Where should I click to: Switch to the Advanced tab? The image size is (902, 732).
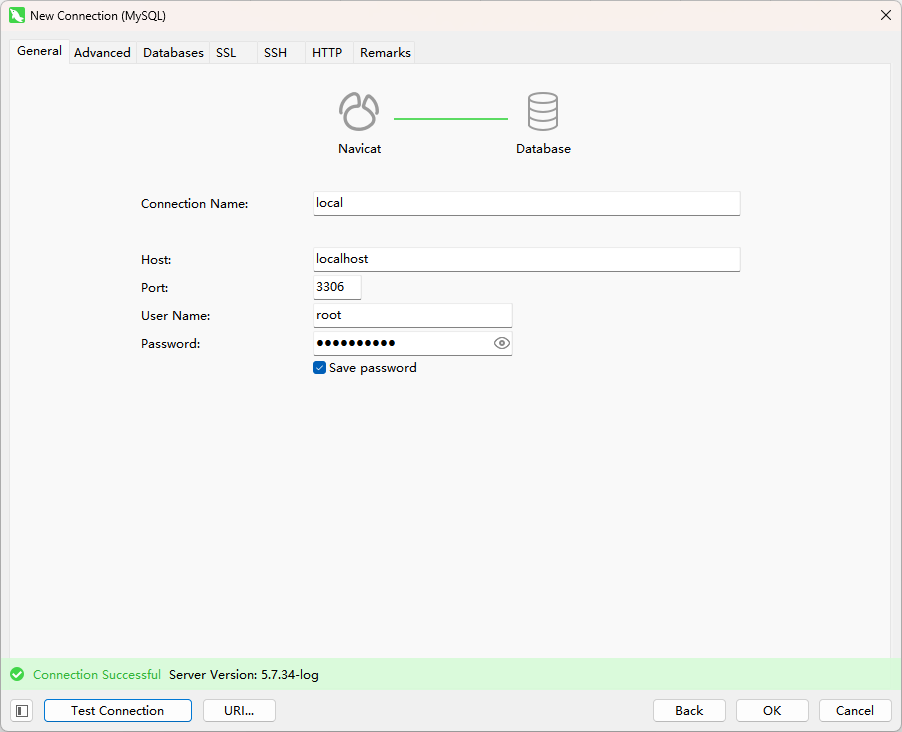click(102, 52)
